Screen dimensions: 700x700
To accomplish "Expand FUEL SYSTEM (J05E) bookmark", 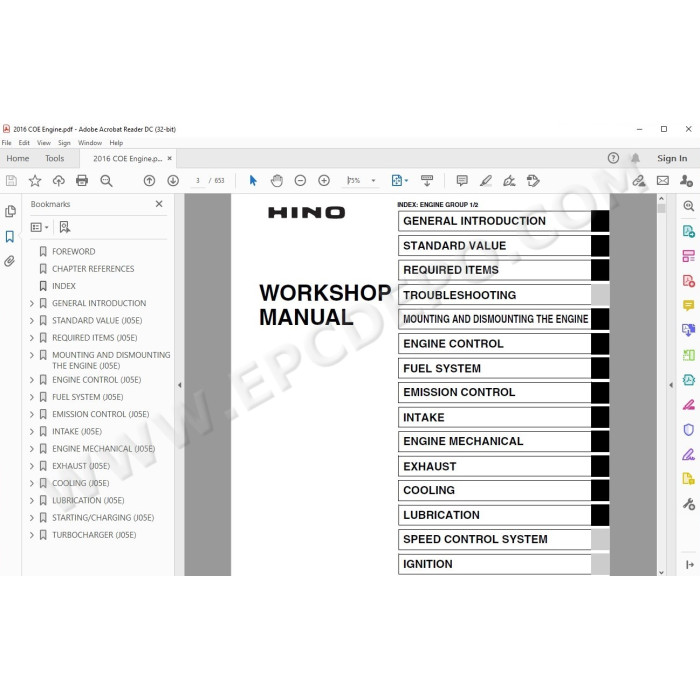I will [32, 397].
